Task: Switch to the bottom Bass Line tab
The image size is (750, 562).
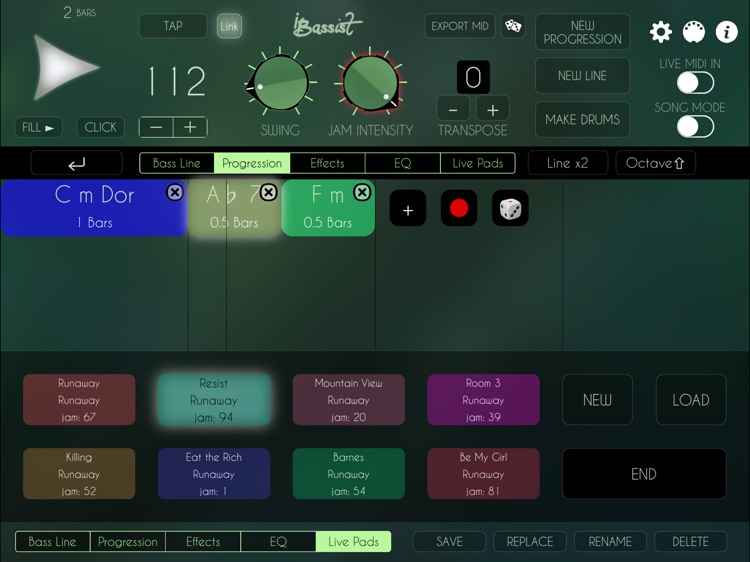Action: tap(53, 541)
